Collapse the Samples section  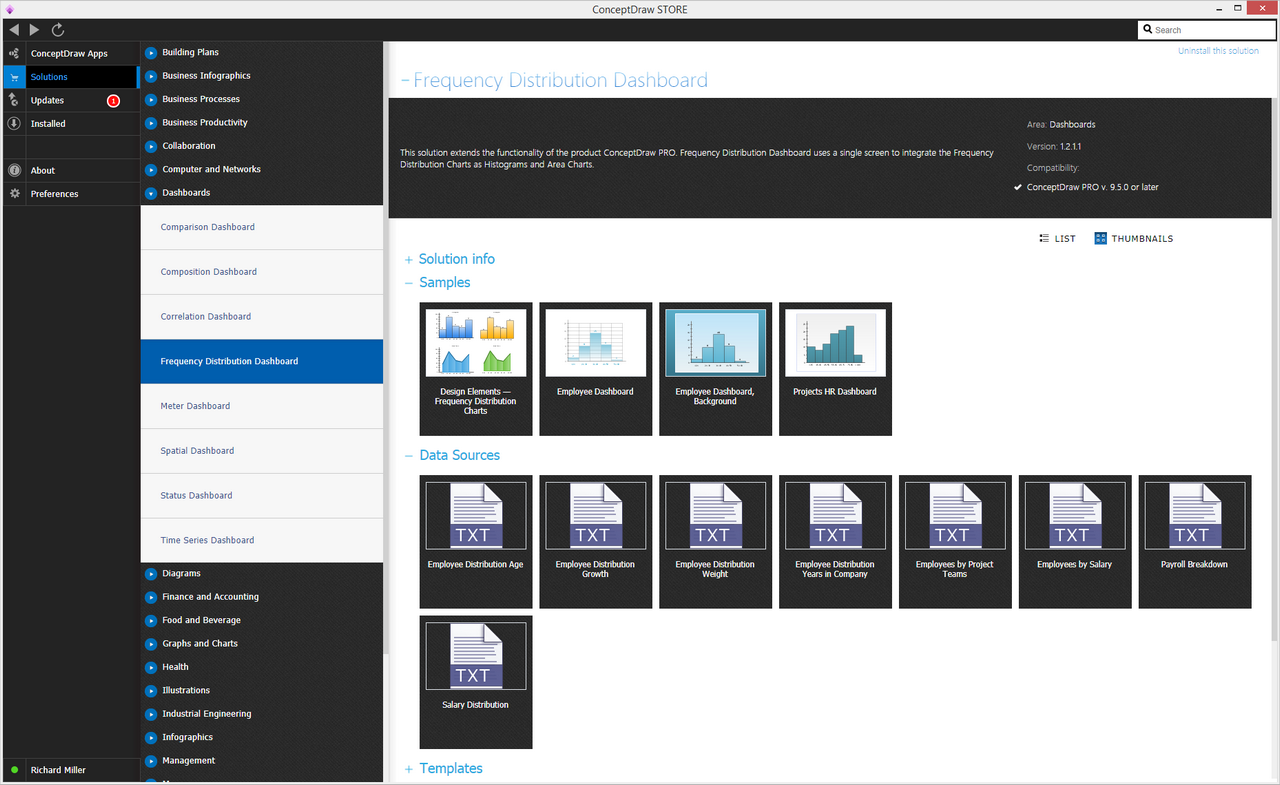click(444, 283)
